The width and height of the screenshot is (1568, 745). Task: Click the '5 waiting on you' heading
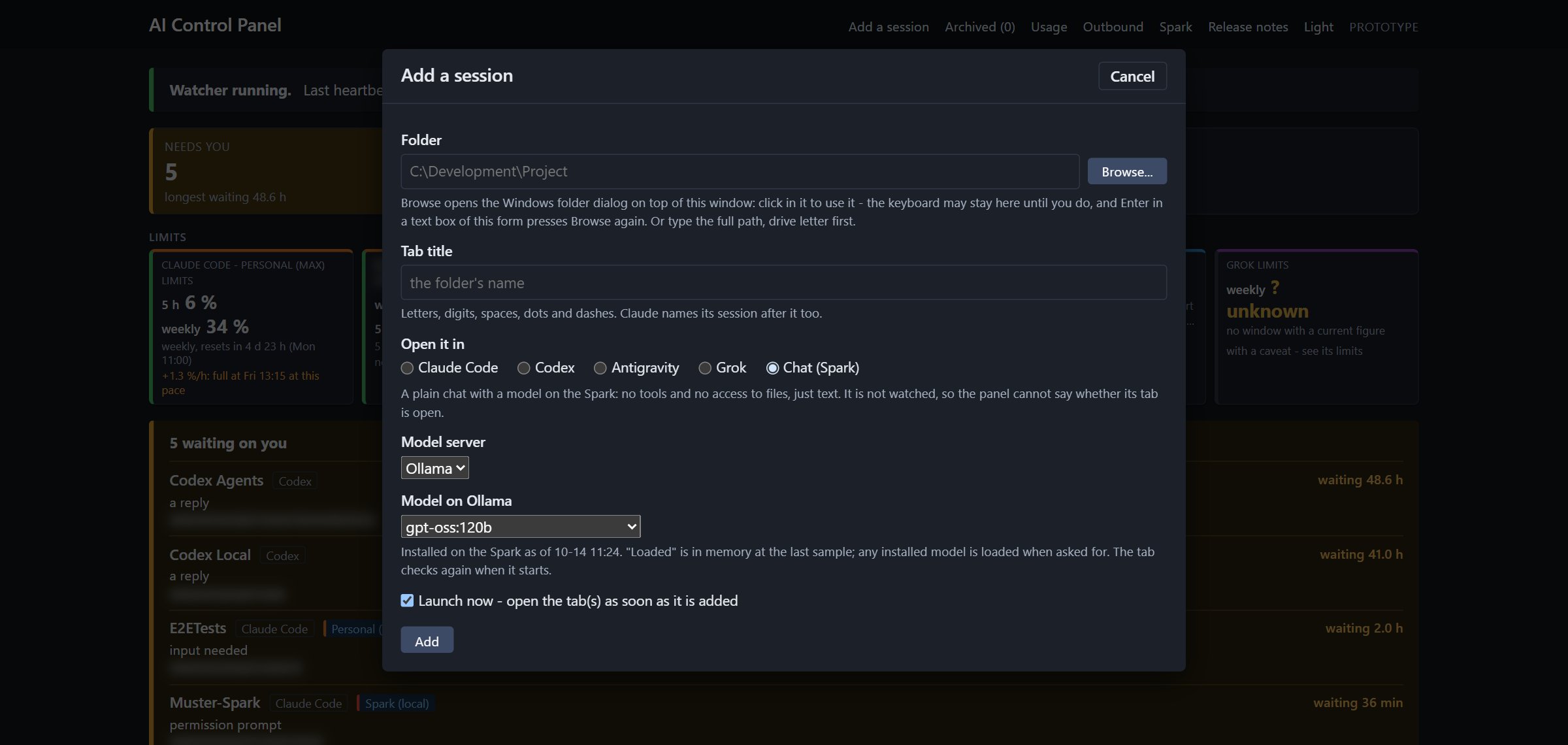pos(228,443)
